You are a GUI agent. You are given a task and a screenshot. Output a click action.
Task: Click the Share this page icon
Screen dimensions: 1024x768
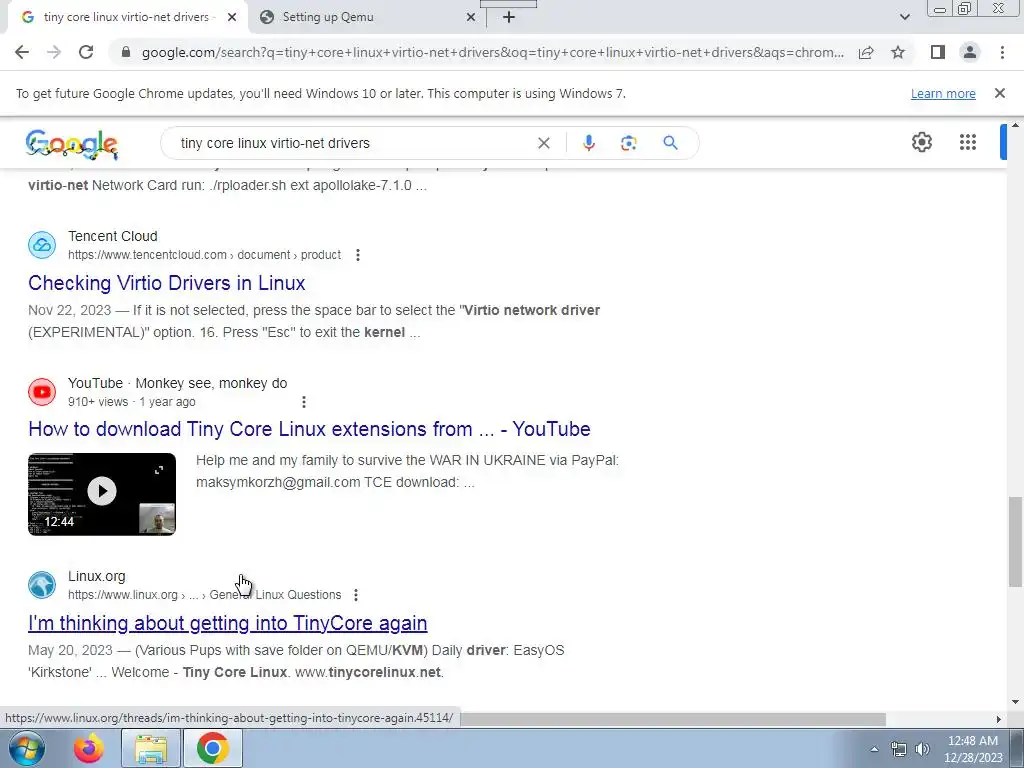(x=866, y=52)
